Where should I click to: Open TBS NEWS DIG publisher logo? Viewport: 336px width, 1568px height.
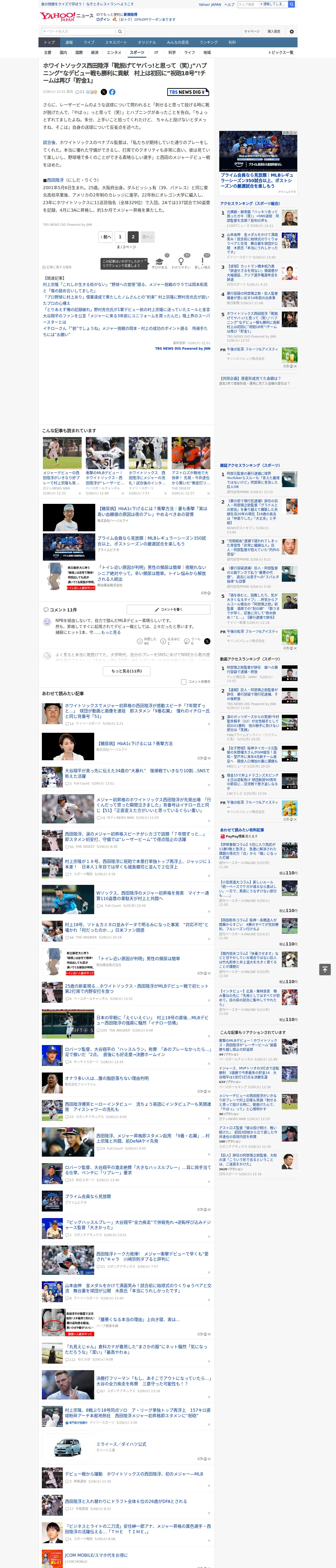188,92
